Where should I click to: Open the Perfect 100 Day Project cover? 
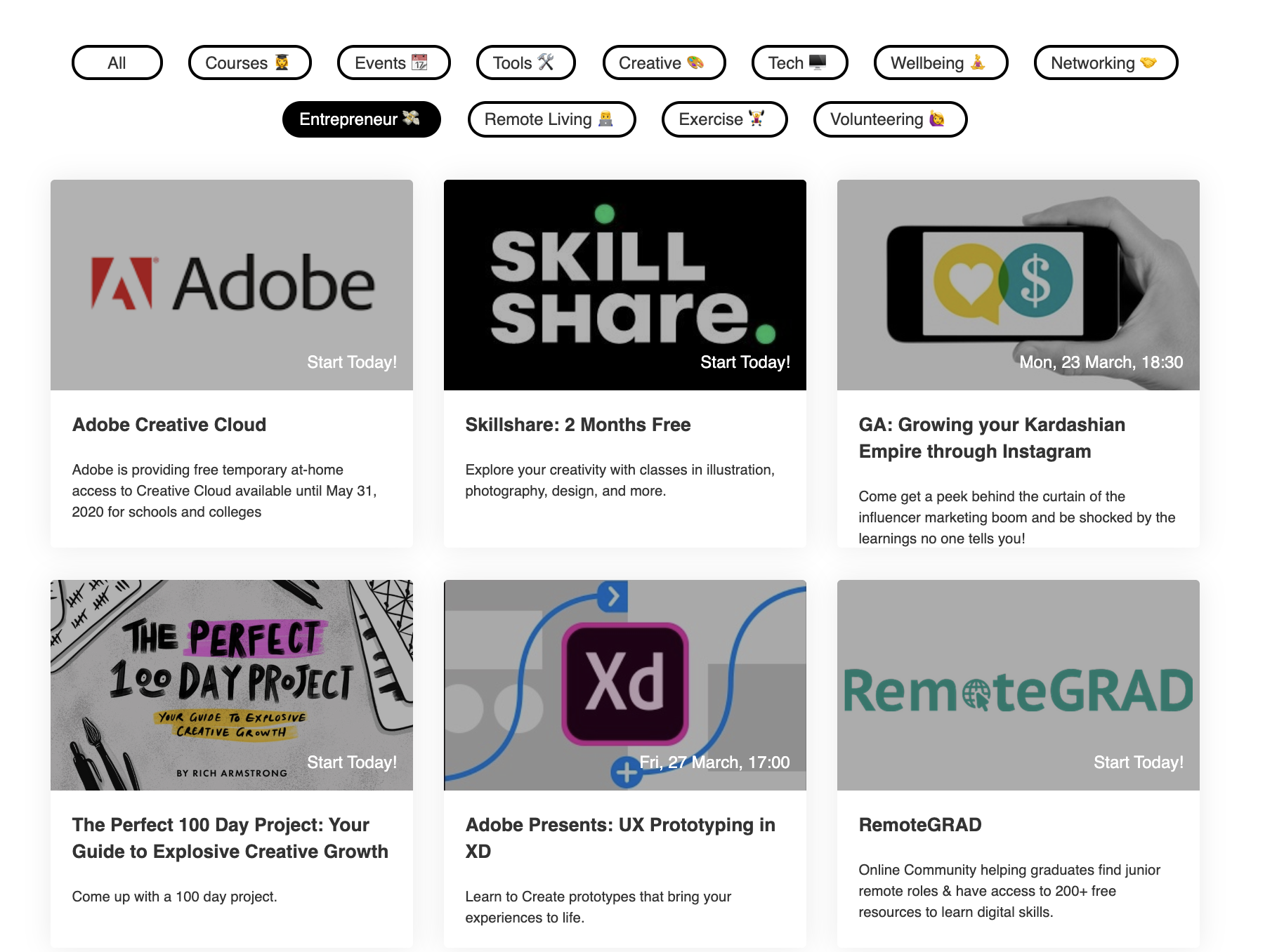click(232, 685)
